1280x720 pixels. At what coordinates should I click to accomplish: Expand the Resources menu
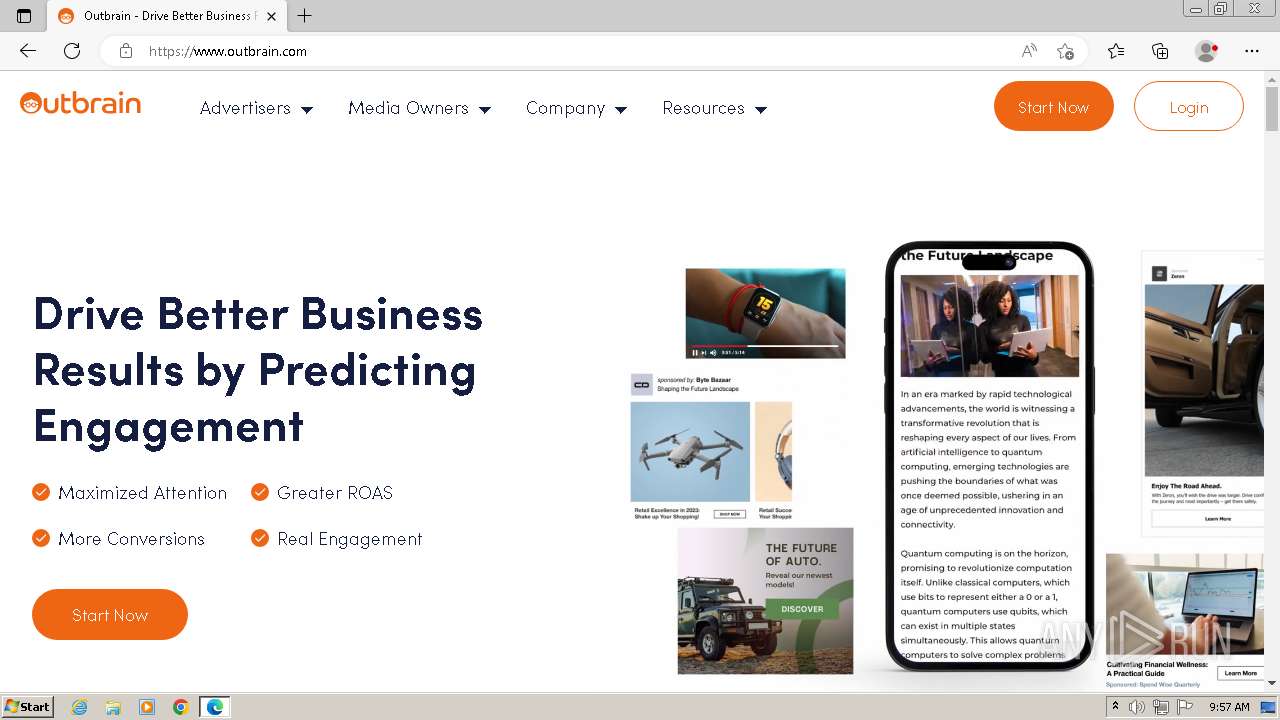point(714,108)
